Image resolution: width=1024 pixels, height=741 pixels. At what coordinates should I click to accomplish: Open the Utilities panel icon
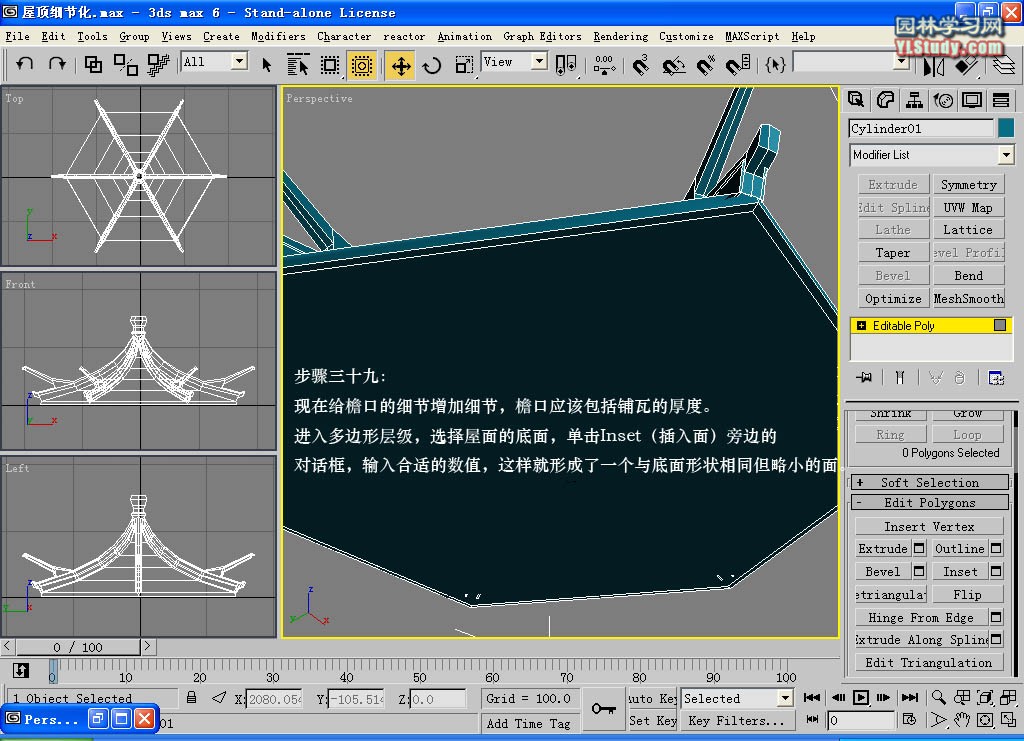pyautogui.click(x=1000, y=100)
